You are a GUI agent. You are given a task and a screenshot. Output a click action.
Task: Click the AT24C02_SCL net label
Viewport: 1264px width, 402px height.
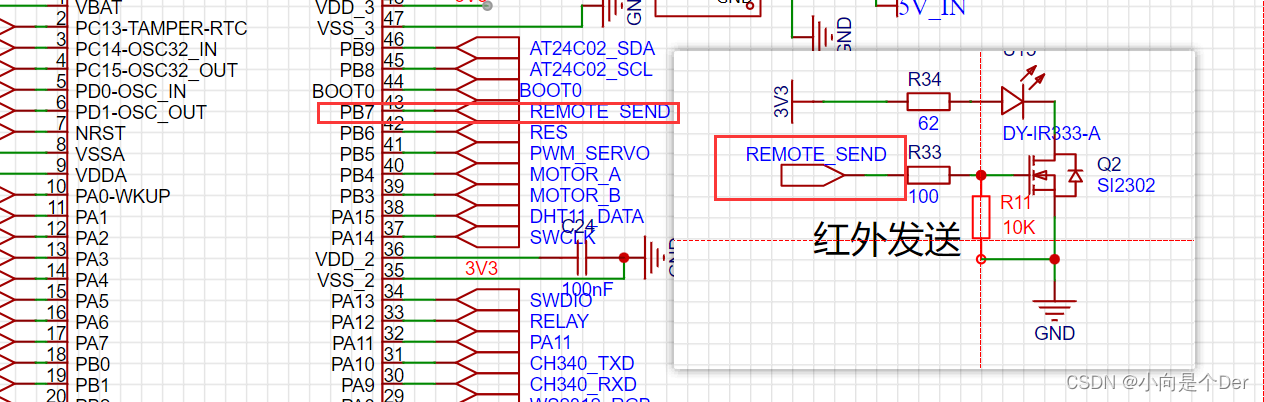coord(590,69)
